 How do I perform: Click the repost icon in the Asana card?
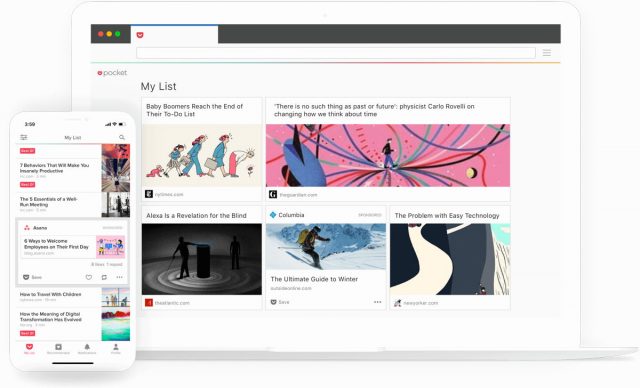click(104, 277)
